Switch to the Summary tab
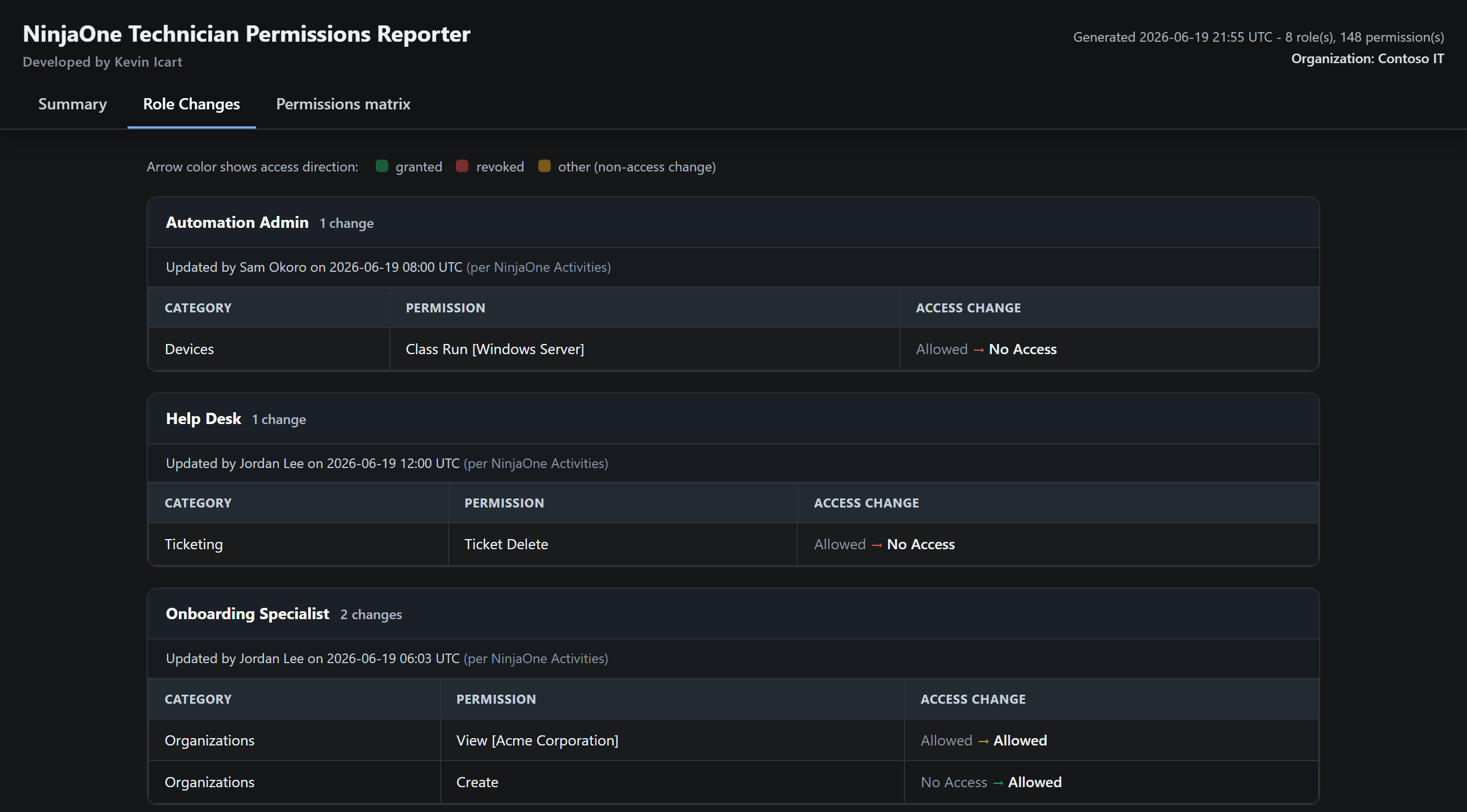Viewport: 1467px width, 812px height. pos(72,104)
